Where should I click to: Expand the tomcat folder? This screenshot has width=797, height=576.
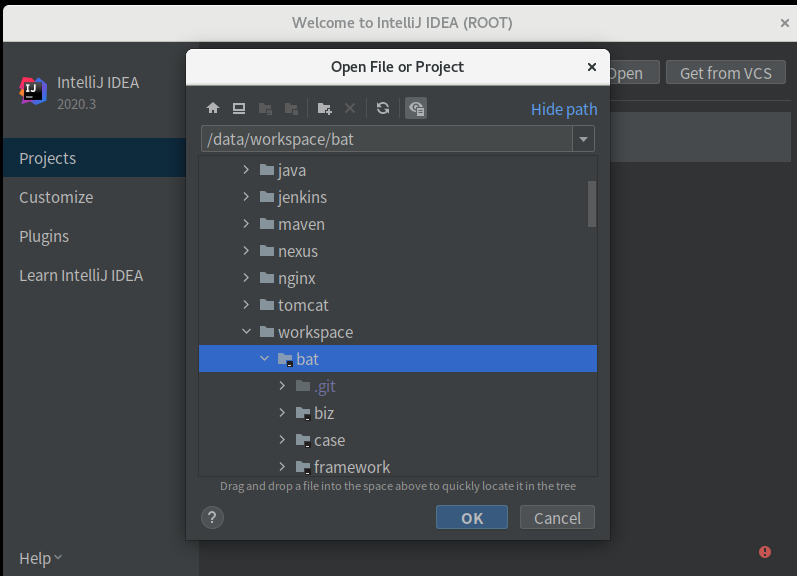coord(246,305)
